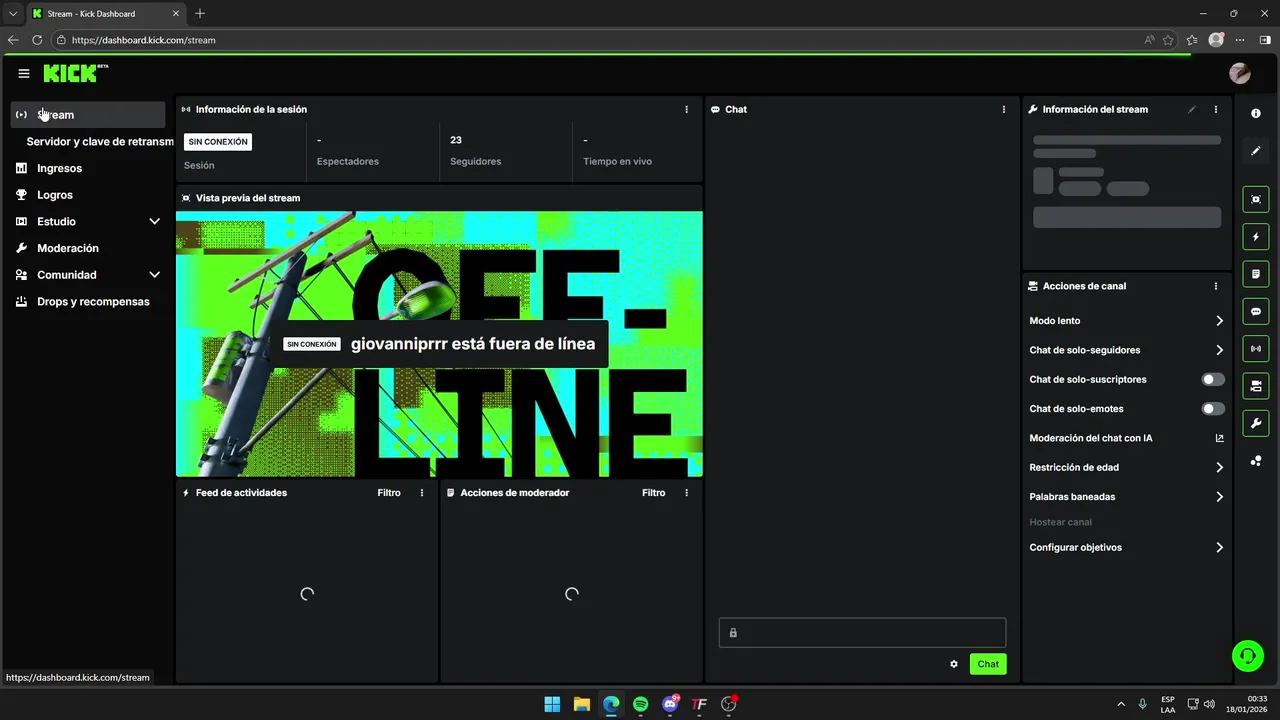Open Filtro in Feed de actividades

[389, 493]
